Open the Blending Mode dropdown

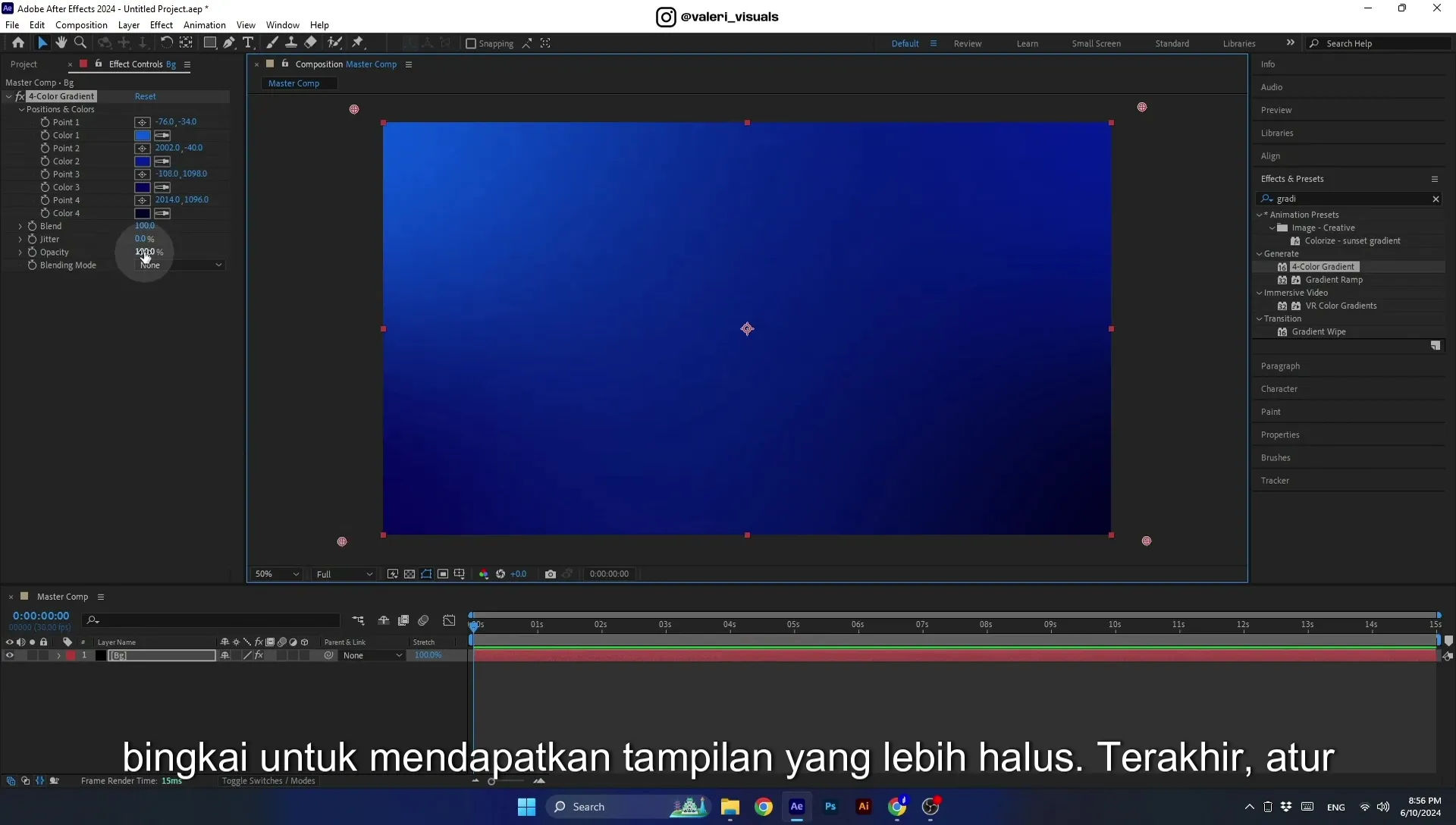pos(180,265)
